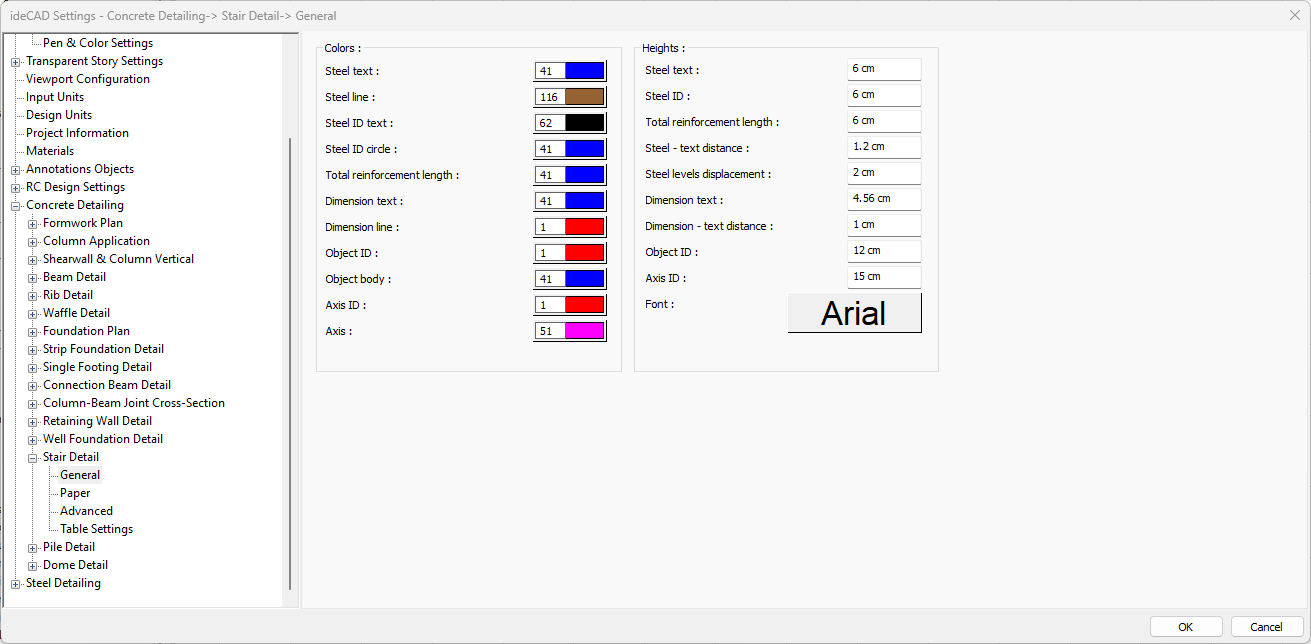The width and height of the screenshot is (1311, 644).
Task: Click the Arial font button
Action: (854, 313)
